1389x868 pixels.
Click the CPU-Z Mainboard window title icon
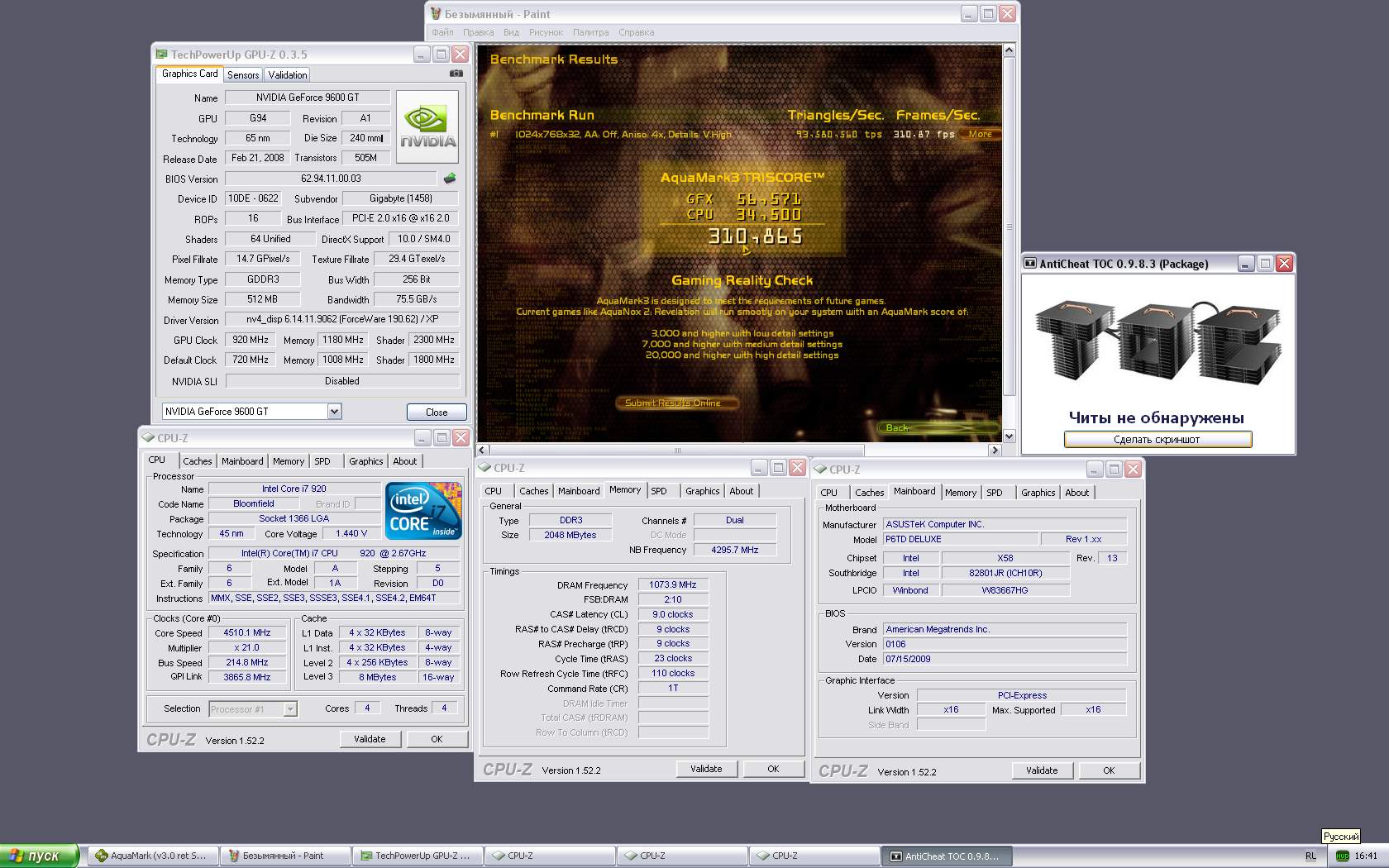point(820,470)
